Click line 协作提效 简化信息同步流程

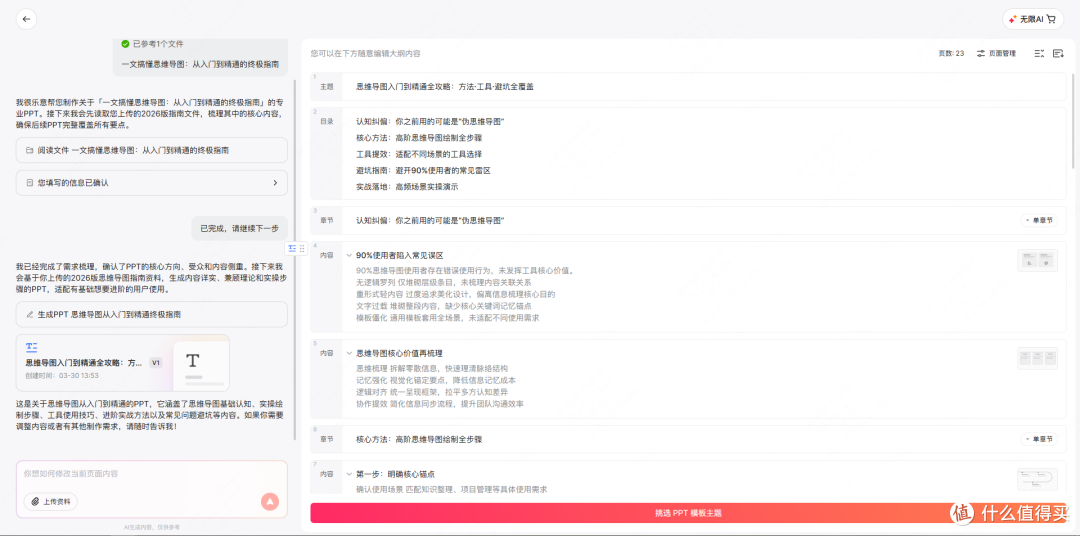[439, 404]
